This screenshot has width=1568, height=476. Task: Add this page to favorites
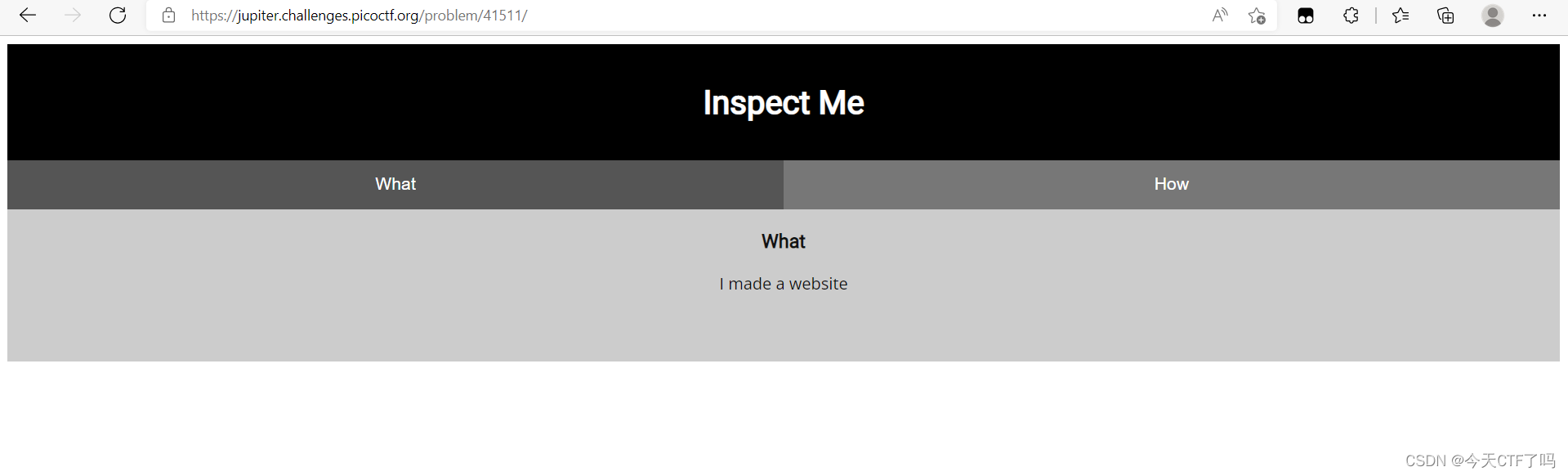[1257, 16]
